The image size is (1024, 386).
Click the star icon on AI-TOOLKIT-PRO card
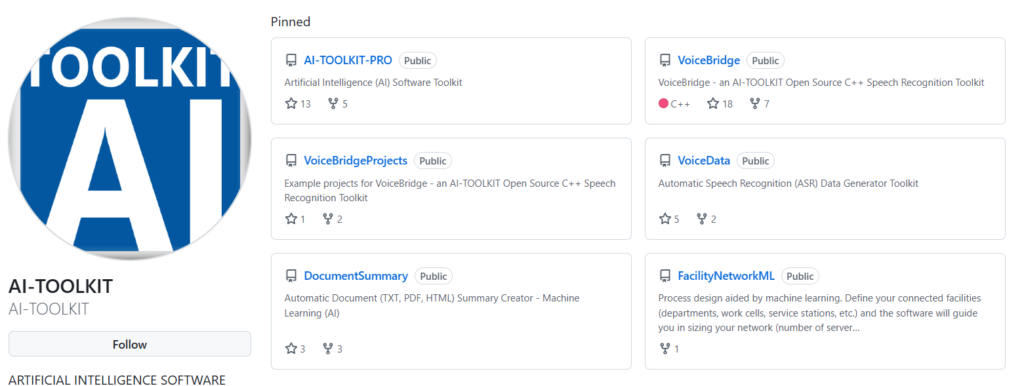pyautogui.click(x=291, y=104)
